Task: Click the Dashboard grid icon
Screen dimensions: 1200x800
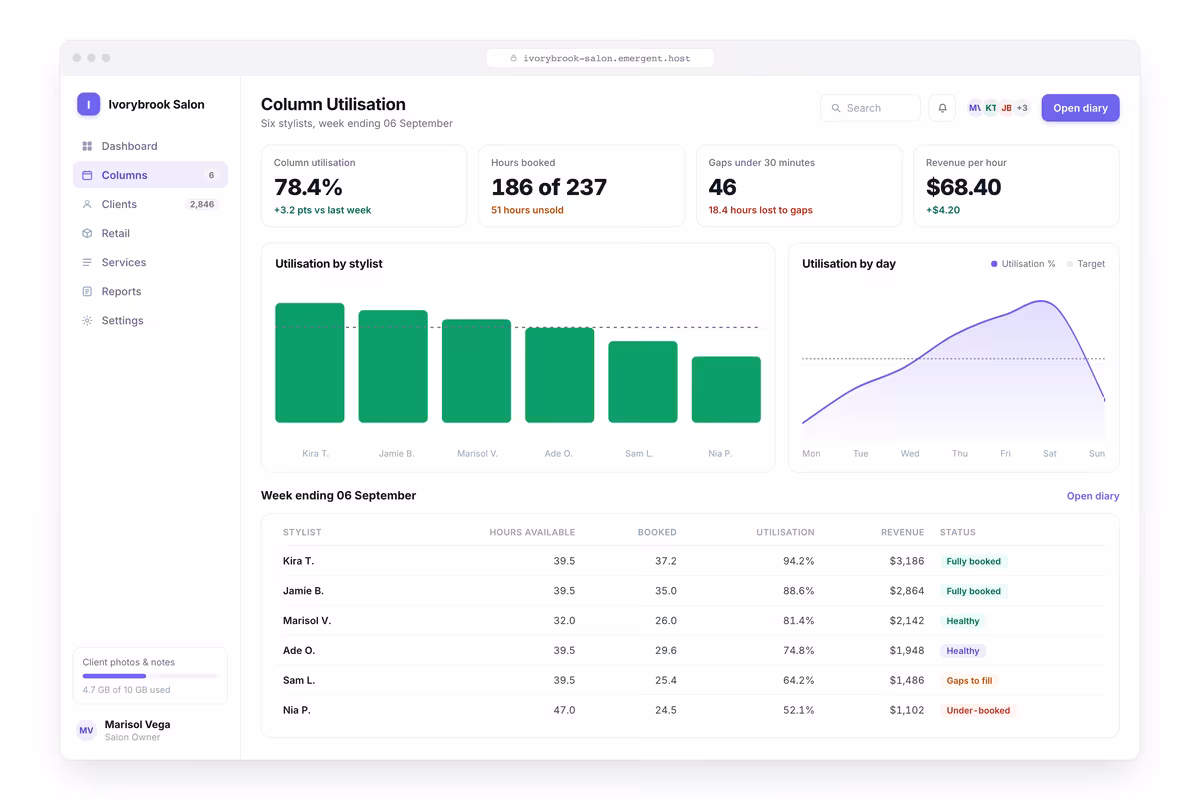Action: click(87, 146)
